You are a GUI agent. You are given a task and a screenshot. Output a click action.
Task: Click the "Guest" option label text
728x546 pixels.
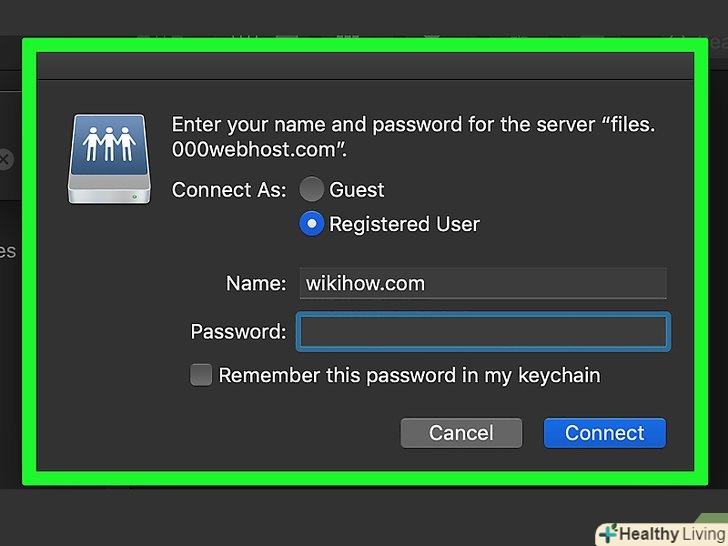tap(357, 189)
